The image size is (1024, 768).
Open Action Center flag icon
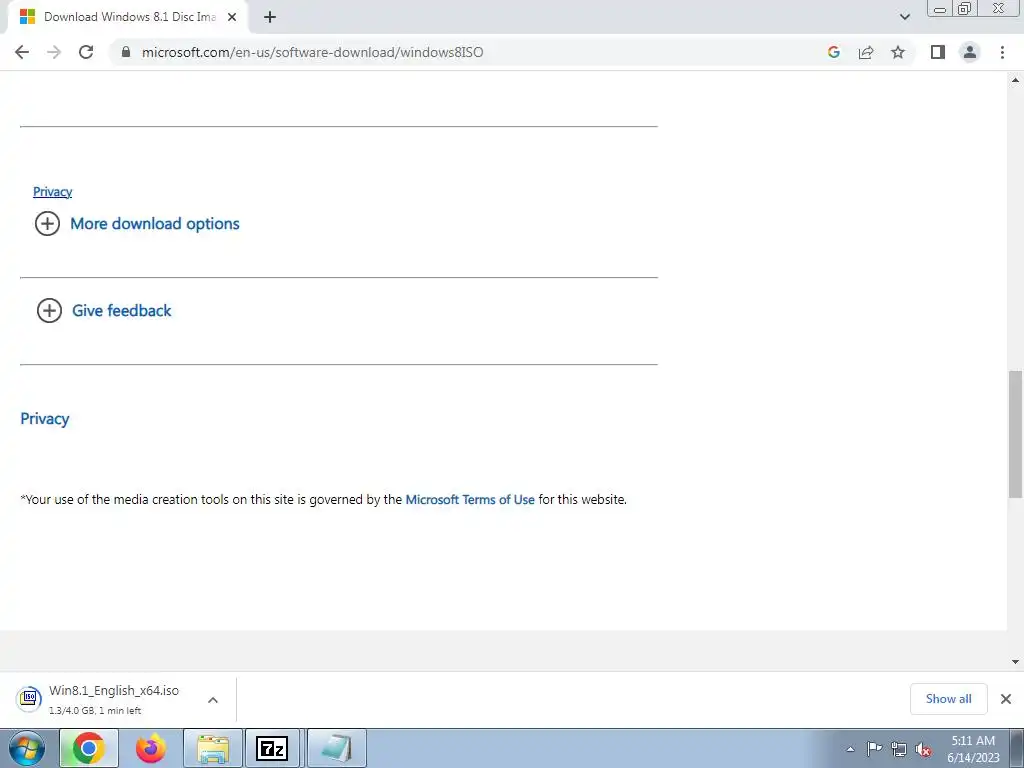(874, 749)
